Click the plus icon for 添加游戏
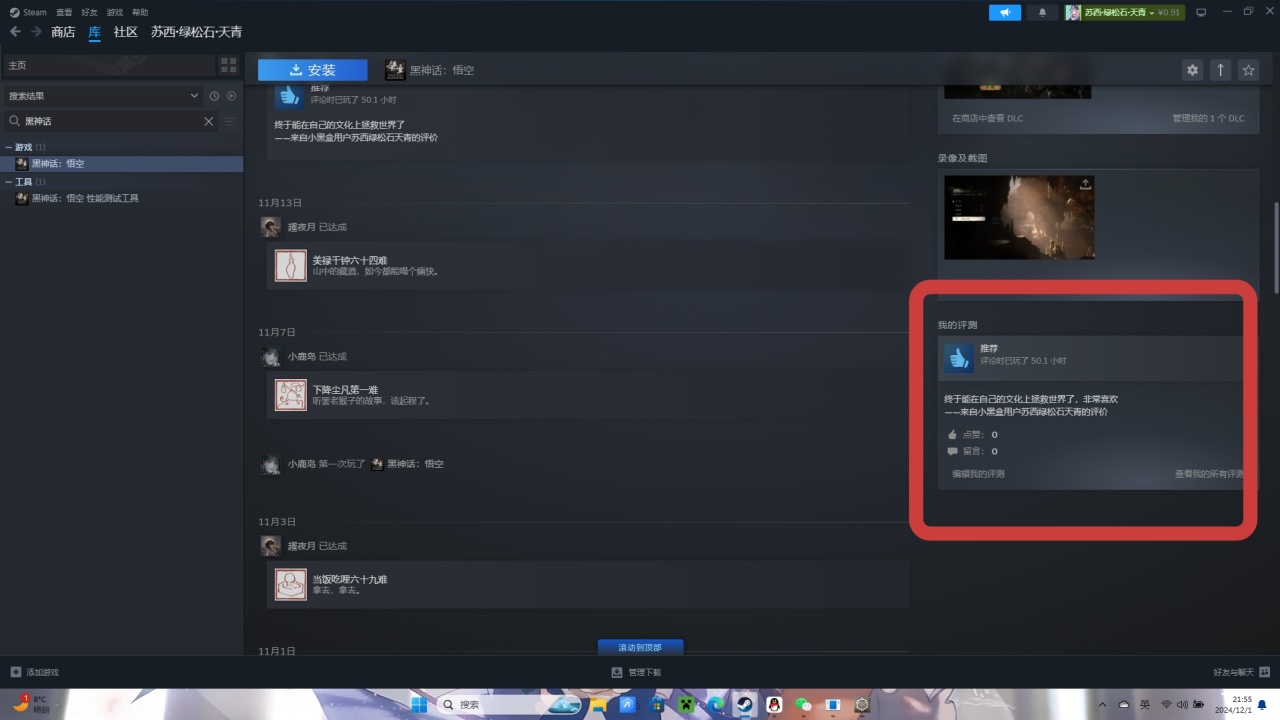The width and height of the screenshot is (1280, 720). [15, 672]
